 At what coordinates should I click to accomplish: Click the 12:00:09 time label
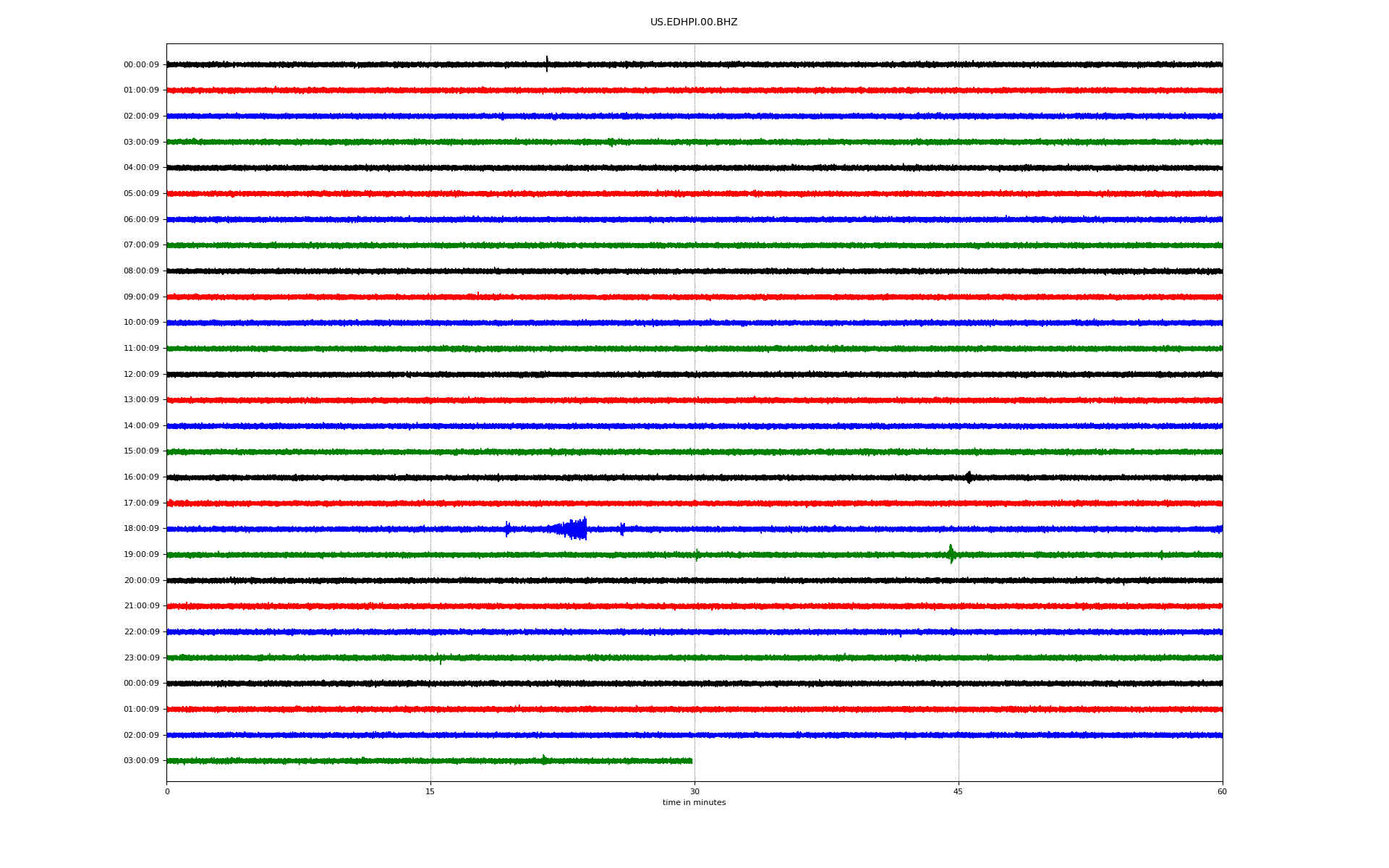(141, 375)
